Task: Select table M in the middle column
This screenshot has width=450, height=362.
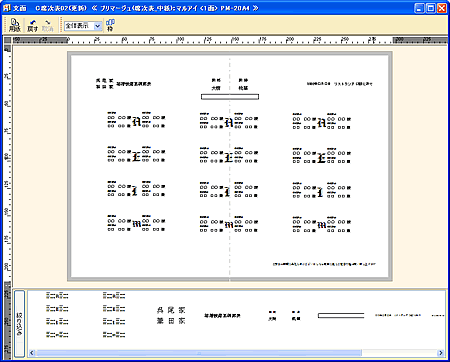Action: tap(229, 224)
